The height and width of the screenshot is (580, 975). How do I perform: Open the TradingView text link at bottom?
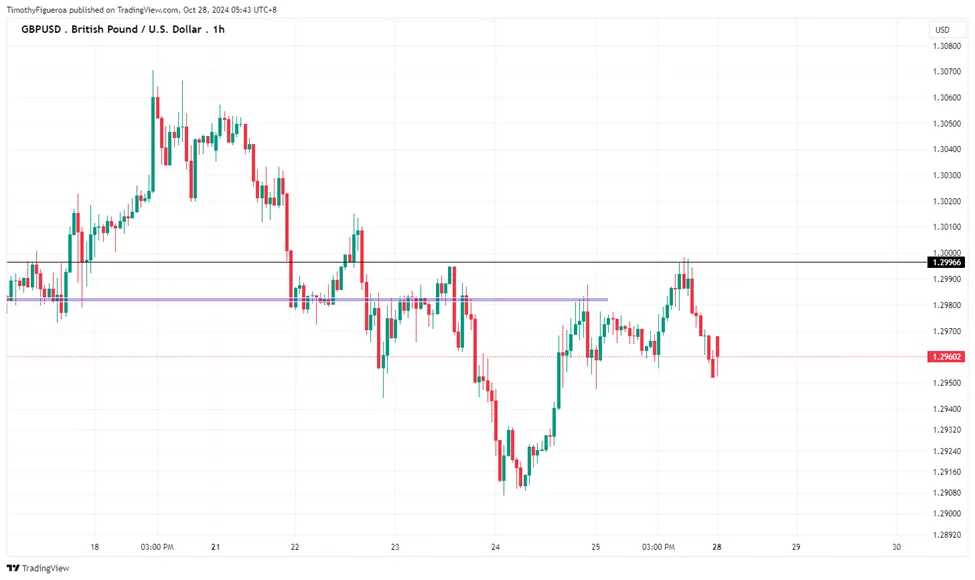[45, 568]
